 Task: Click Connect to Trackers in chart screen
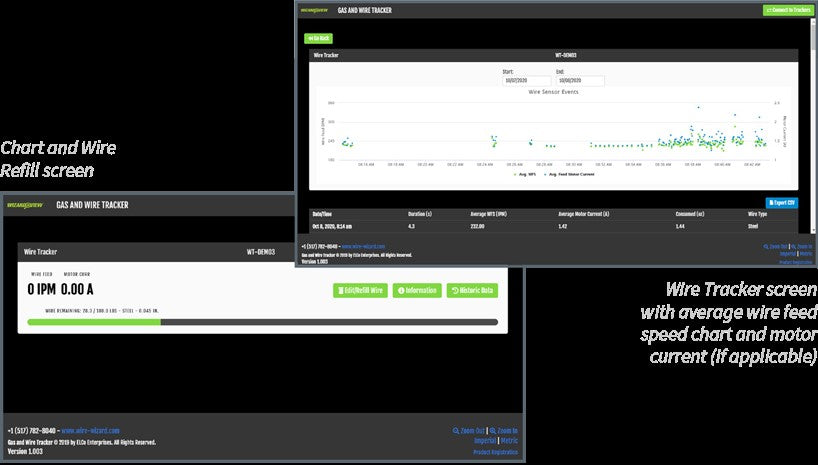point(788,10)
